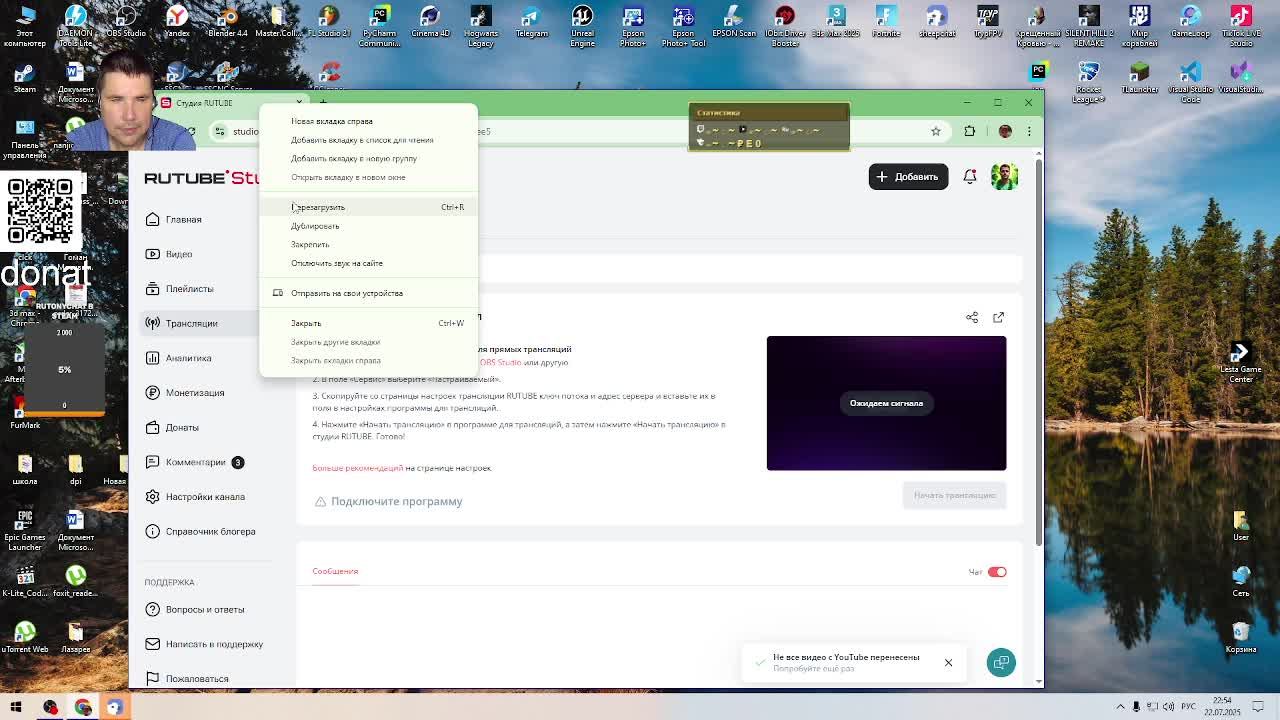
Task: Click the "Больше рекомендаций" link
Action: (357, 468)
